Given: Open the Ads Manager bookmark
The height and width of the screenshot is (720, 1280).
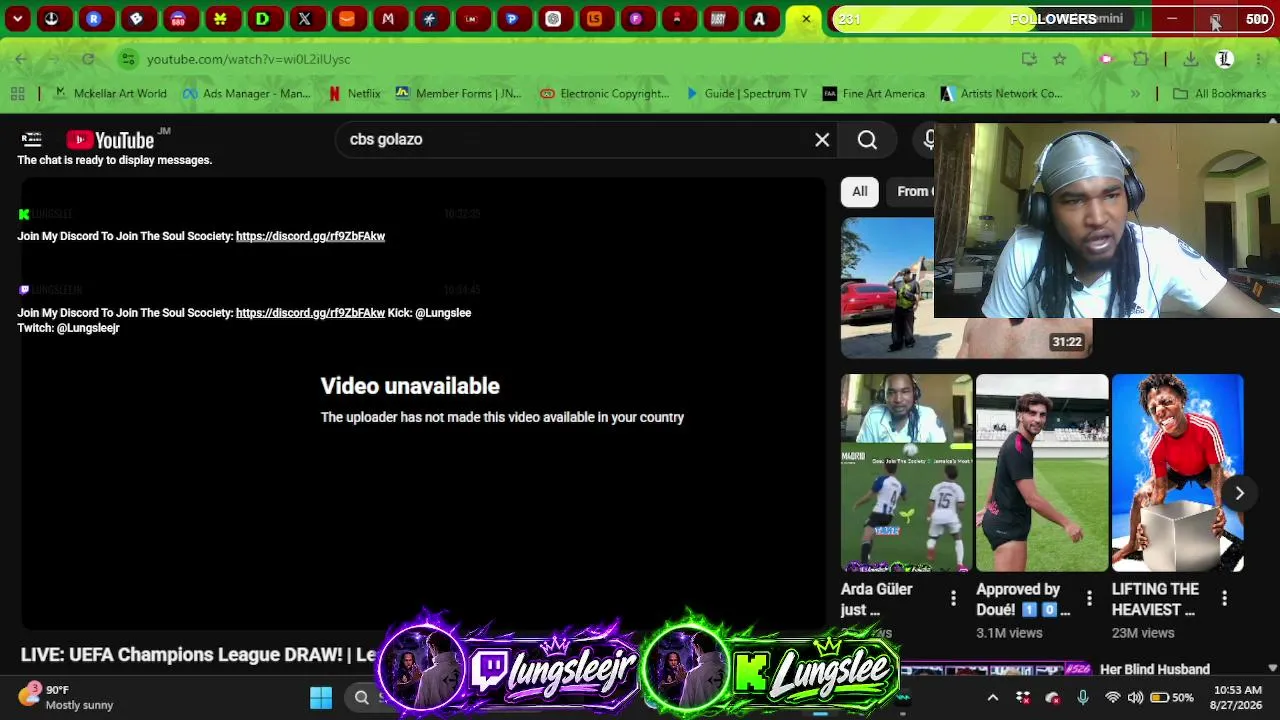Looking at the screenshot, I should click(x=246, y=94).
